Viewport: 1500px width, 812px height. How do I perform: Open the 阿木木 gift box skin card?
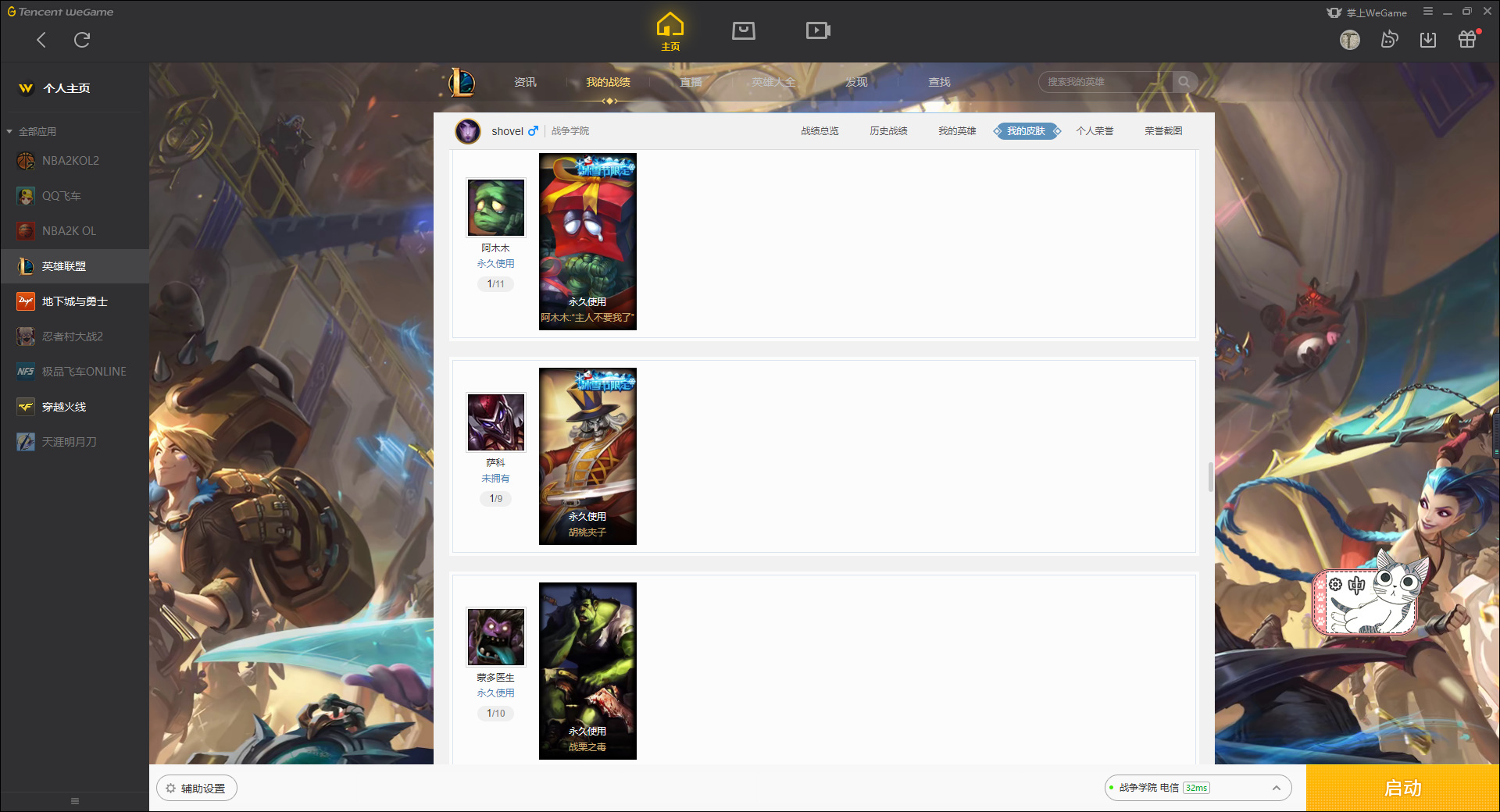[x=587, y=241]
